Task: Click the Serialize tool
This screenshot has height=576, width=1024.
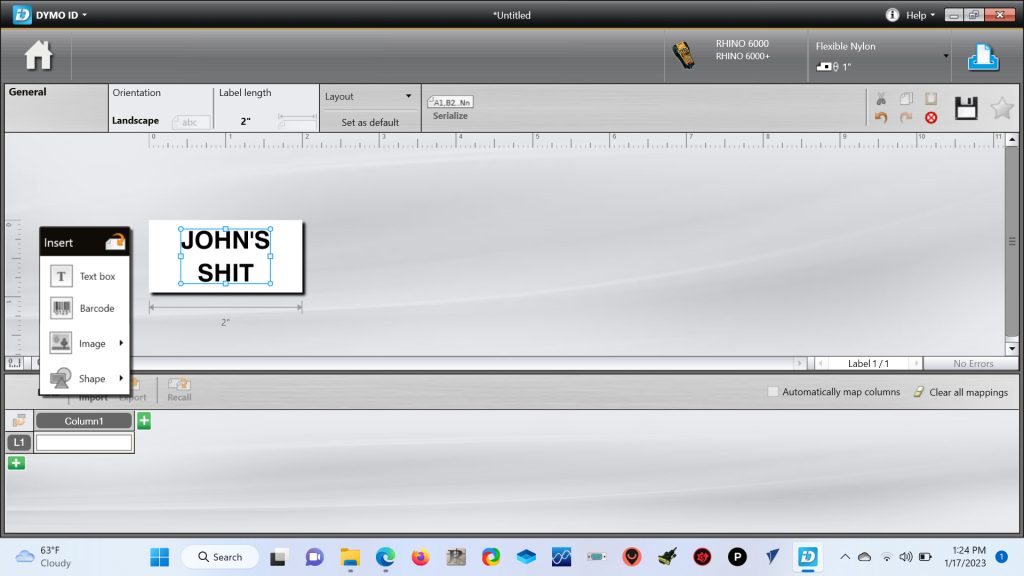Action: pos(450,108)
